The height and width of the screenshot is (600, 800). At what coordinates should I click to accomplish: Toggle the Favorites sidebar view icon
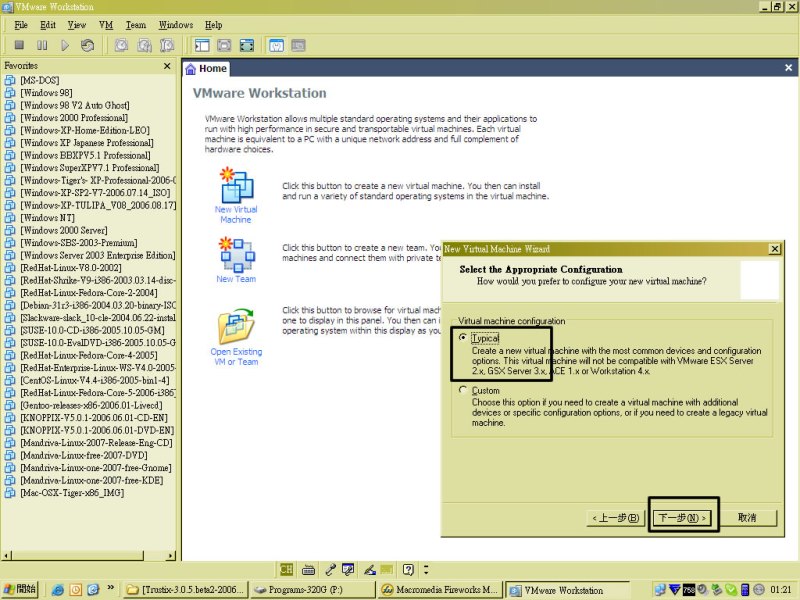point(202,45)
